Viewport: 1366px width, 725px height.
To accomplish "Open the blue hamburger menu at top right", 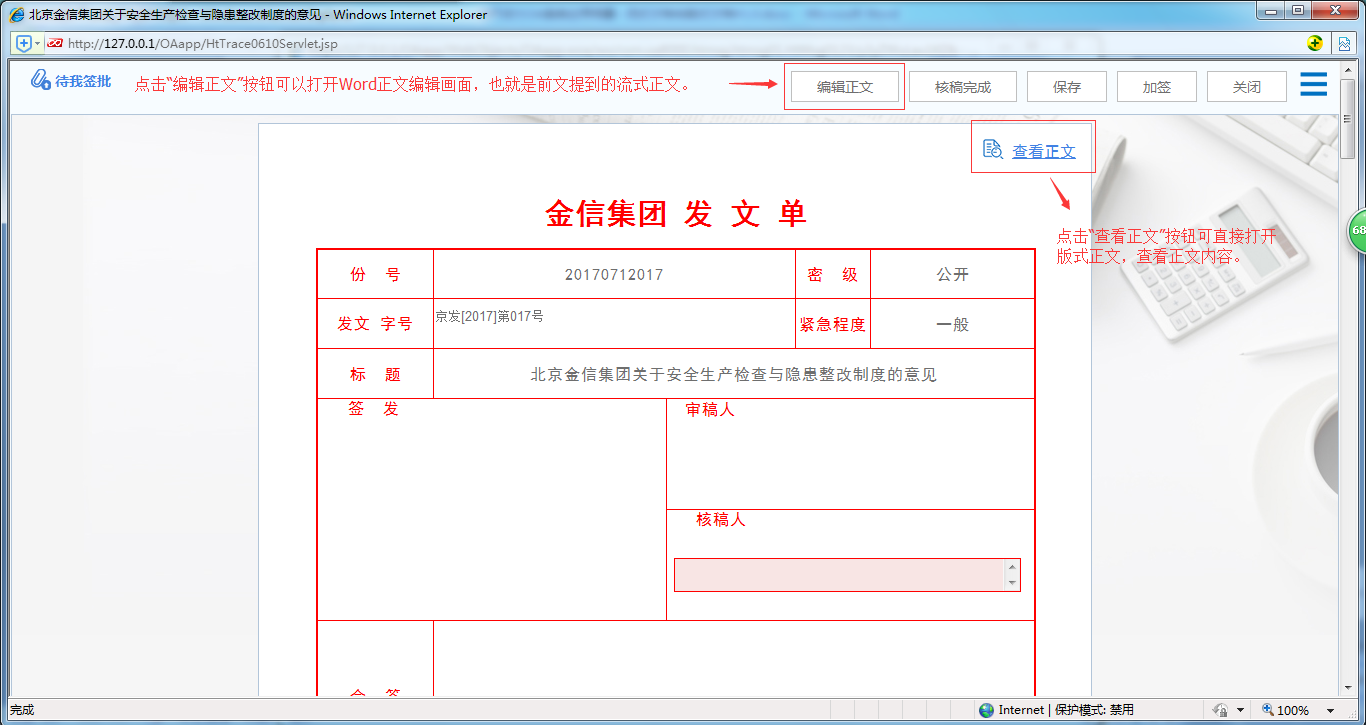I will click(x=1313, y=85).
